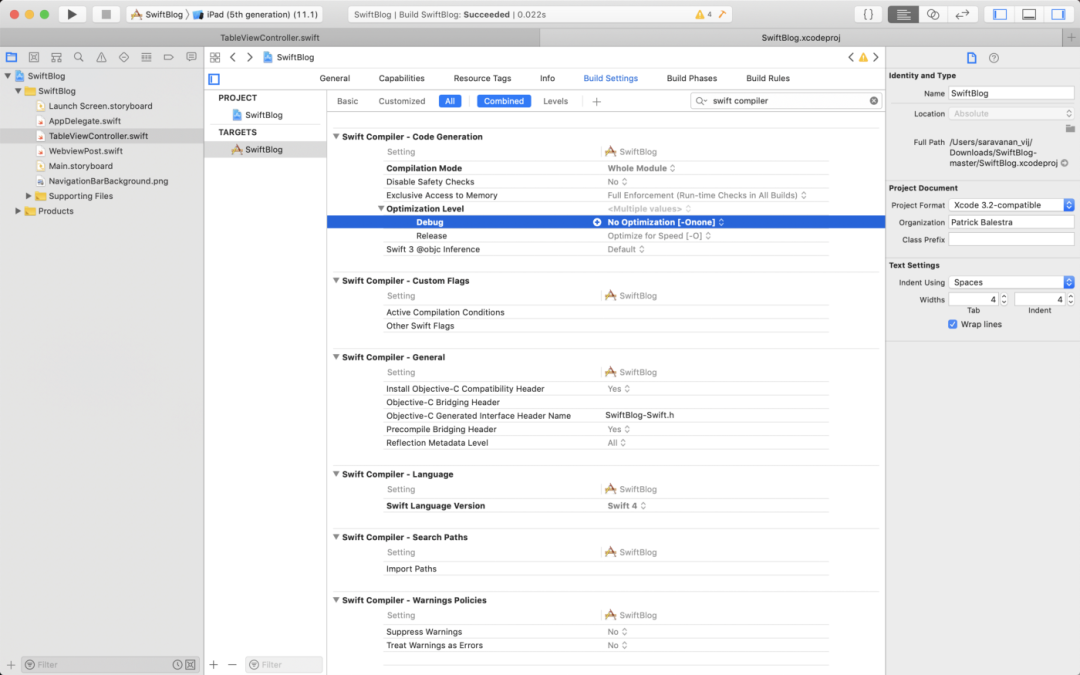Open the General tab
Viewport: 1080px width, 675px height.
(335, 79)
